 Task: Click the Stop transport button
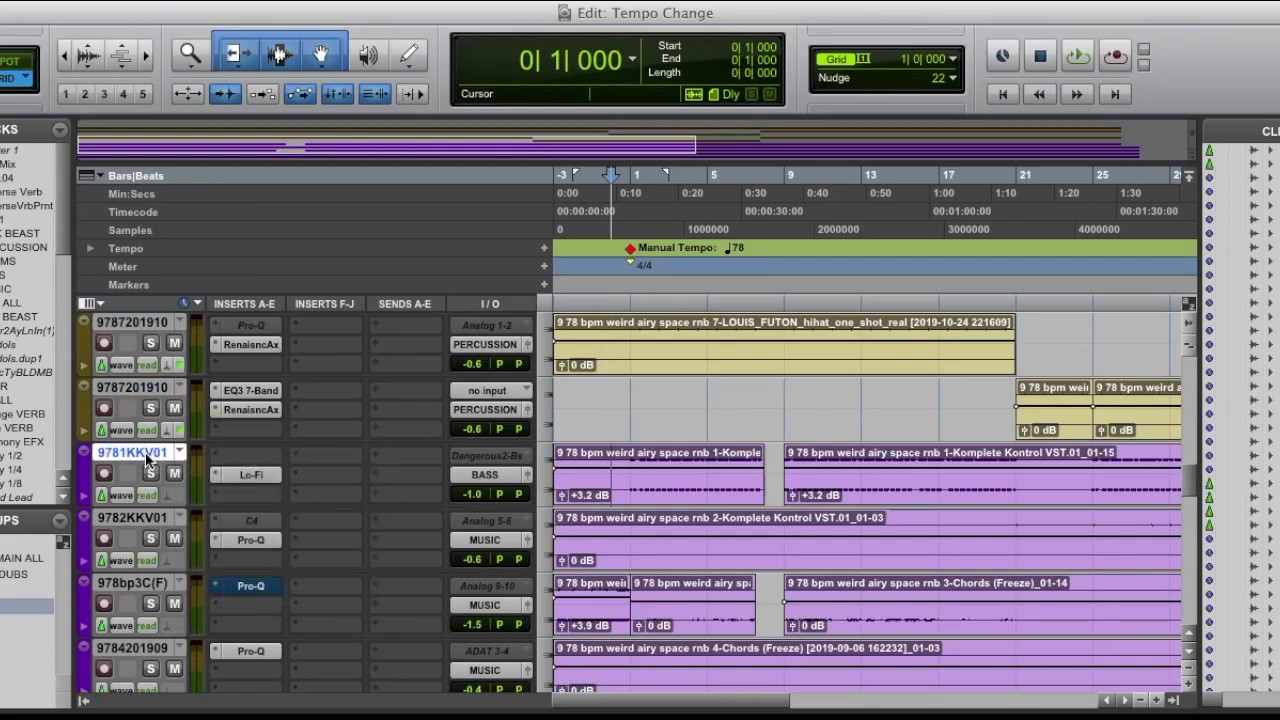[1040, 56]
